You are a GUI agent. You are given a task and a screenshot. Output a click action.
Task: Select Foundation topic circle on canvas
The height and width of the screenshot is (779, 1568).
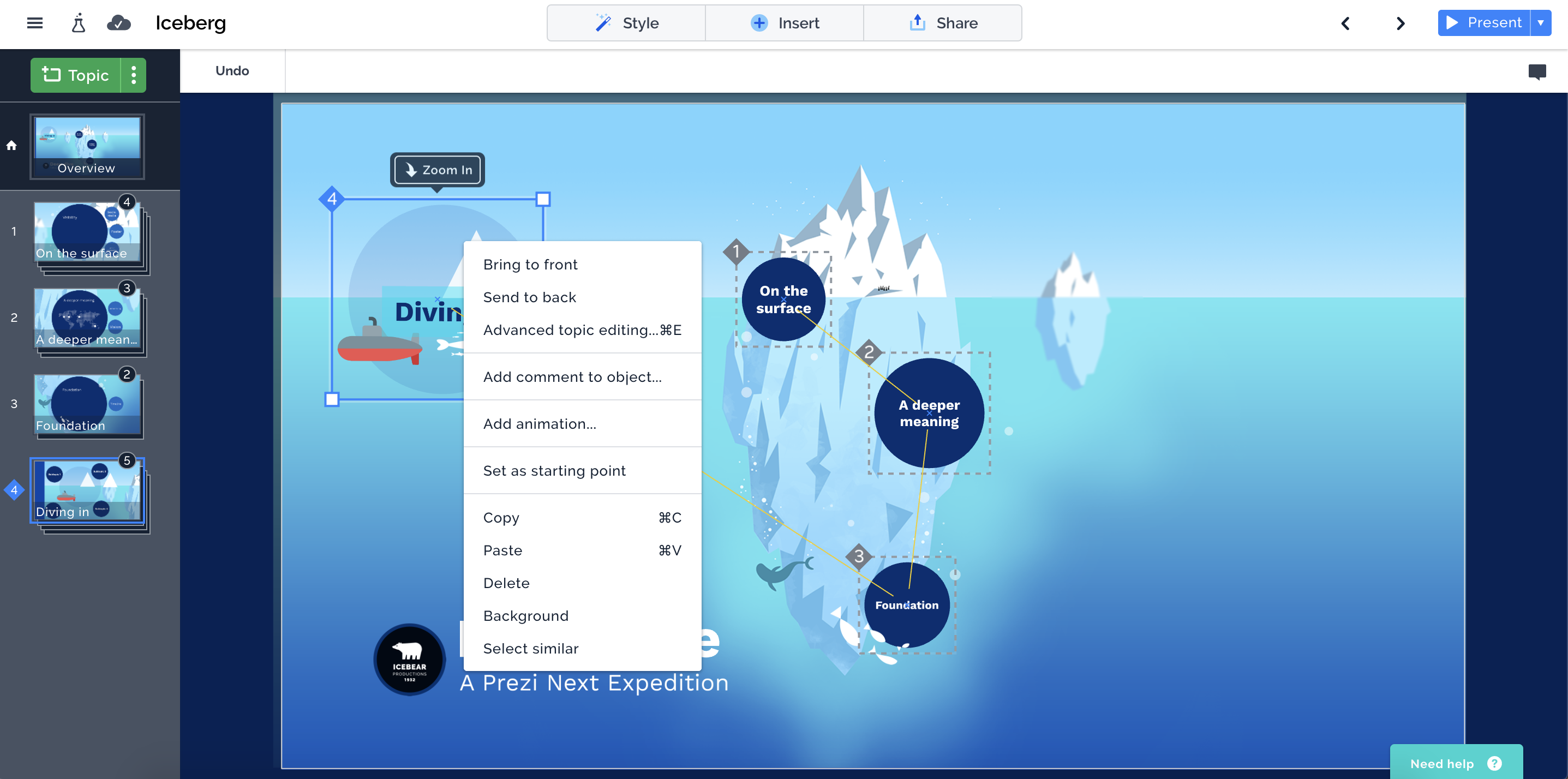pyautogui.click(x=906, y=605)
